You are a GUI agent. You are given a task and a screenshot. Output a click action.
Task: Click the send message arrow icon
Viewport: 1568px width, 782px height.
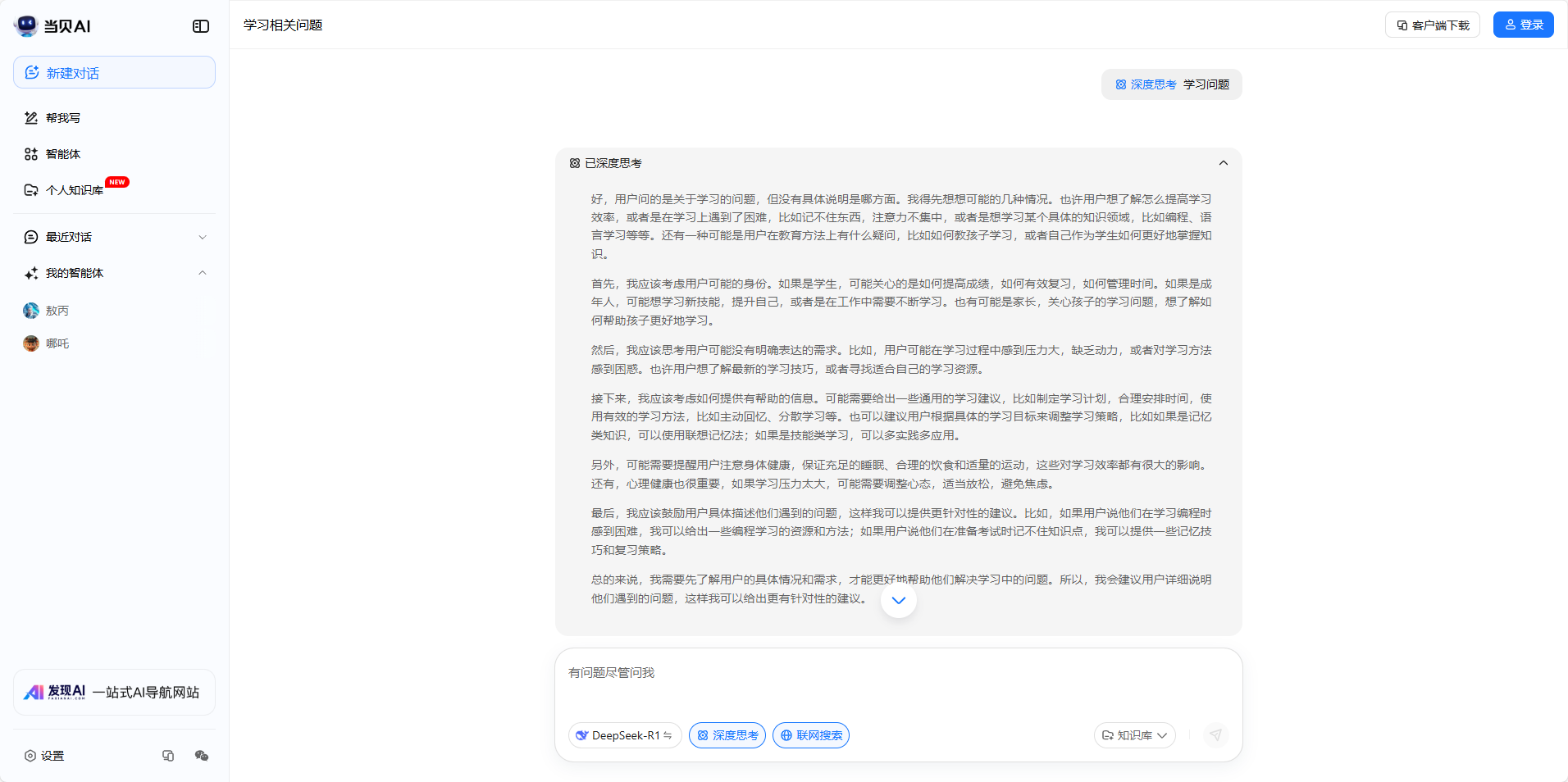[x=1215, y=735]
